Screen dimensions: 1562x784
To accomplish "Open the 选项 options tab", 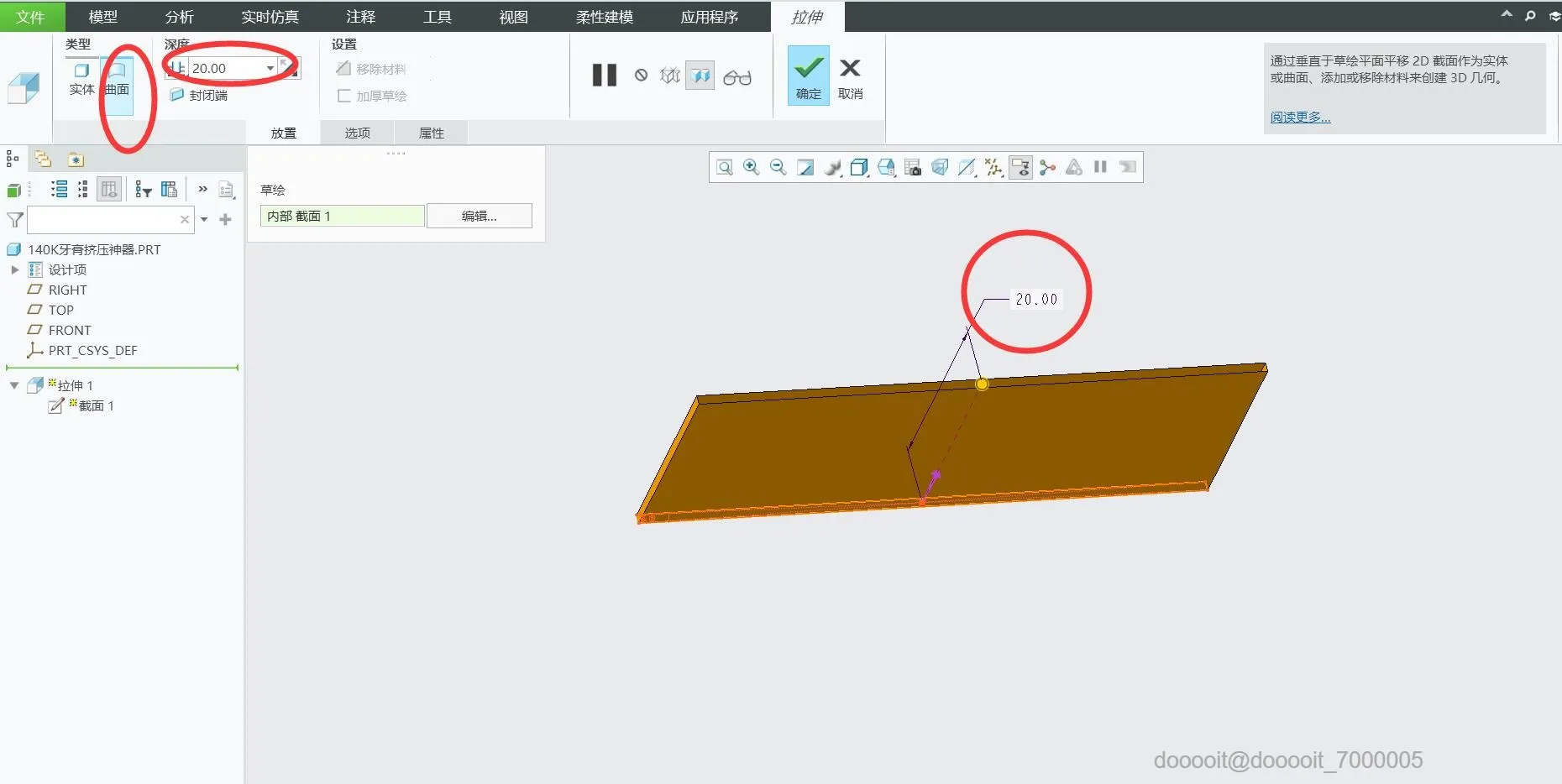I will click(358, 133).
